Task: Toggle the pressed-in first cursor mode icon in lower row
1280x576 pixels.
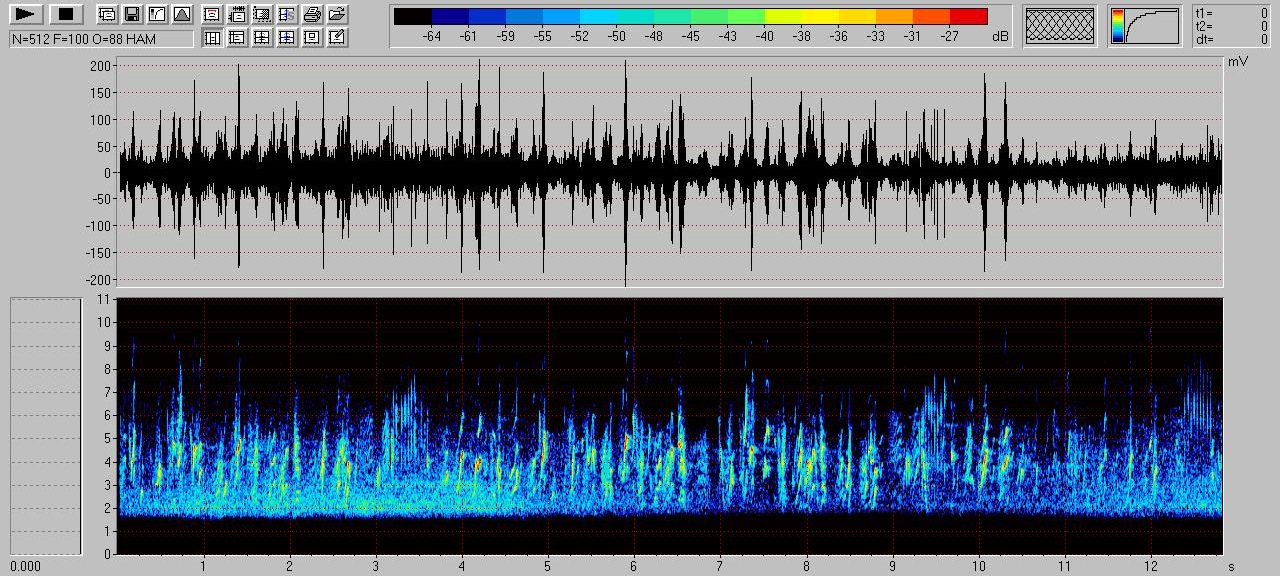Action: coord(212,38)
